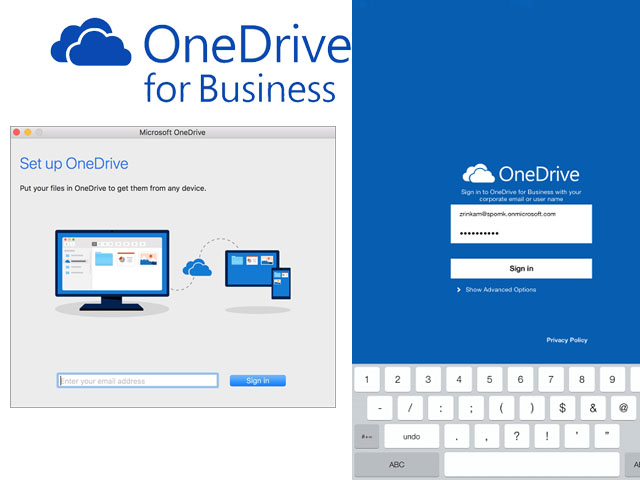Screen dimensions: 640x480
Task: Click the corporate email field showing zrinkam address
Action: [x=521, y=214]
